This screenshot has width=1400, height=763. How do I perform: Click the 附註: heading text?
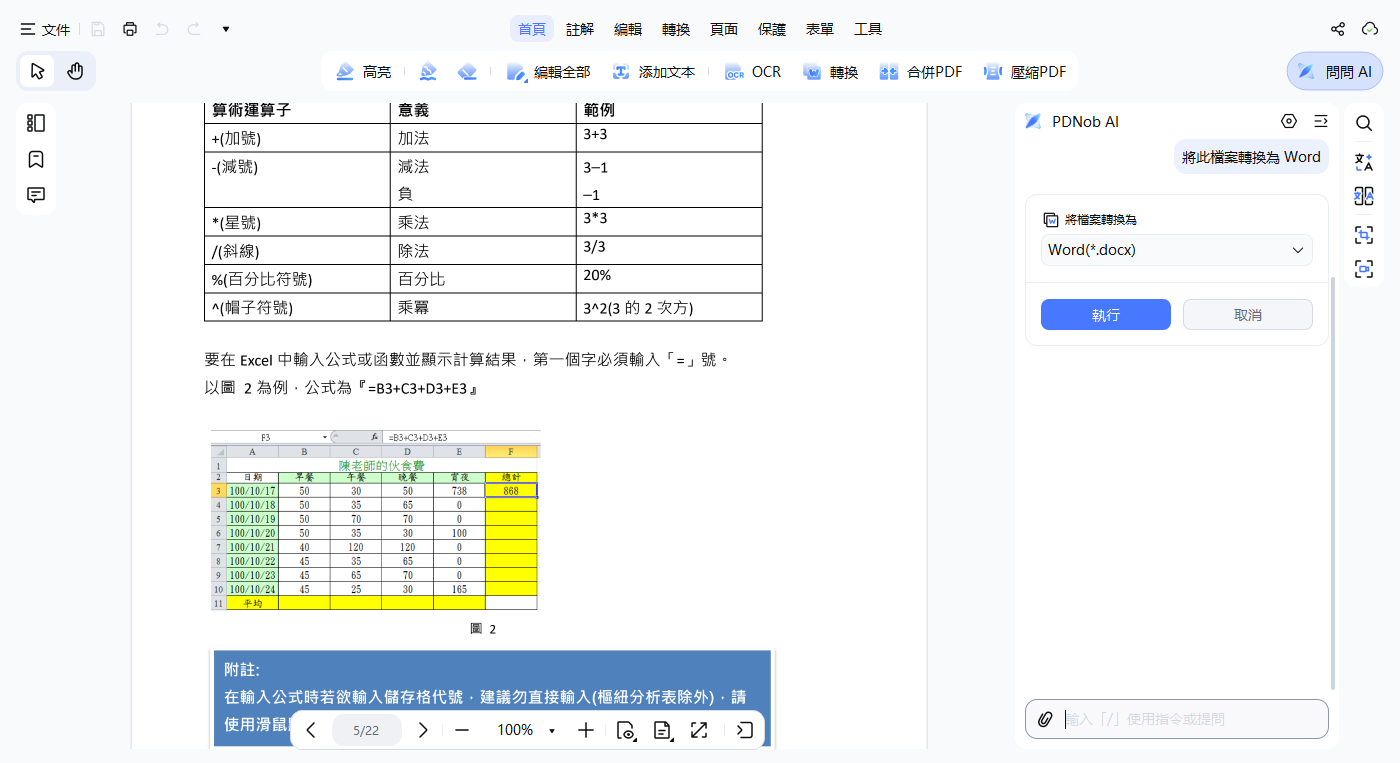click(x=242, y=670)
